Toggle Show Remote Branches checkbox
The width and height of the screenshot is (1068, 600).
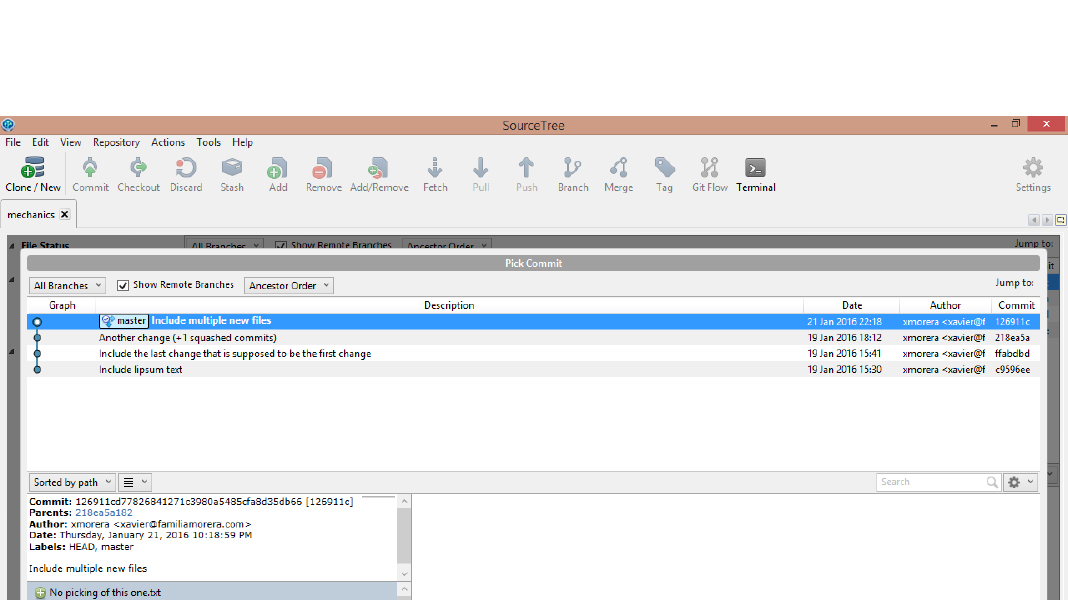tap(124, 285)
